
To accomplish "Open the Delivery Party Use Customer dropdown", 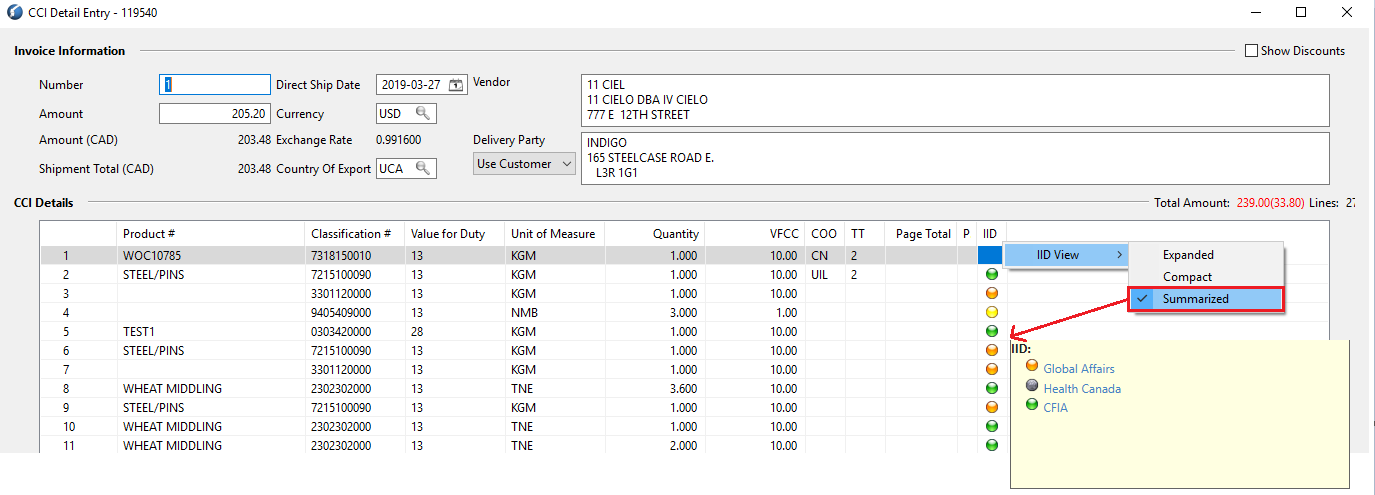I will (524, 164).
